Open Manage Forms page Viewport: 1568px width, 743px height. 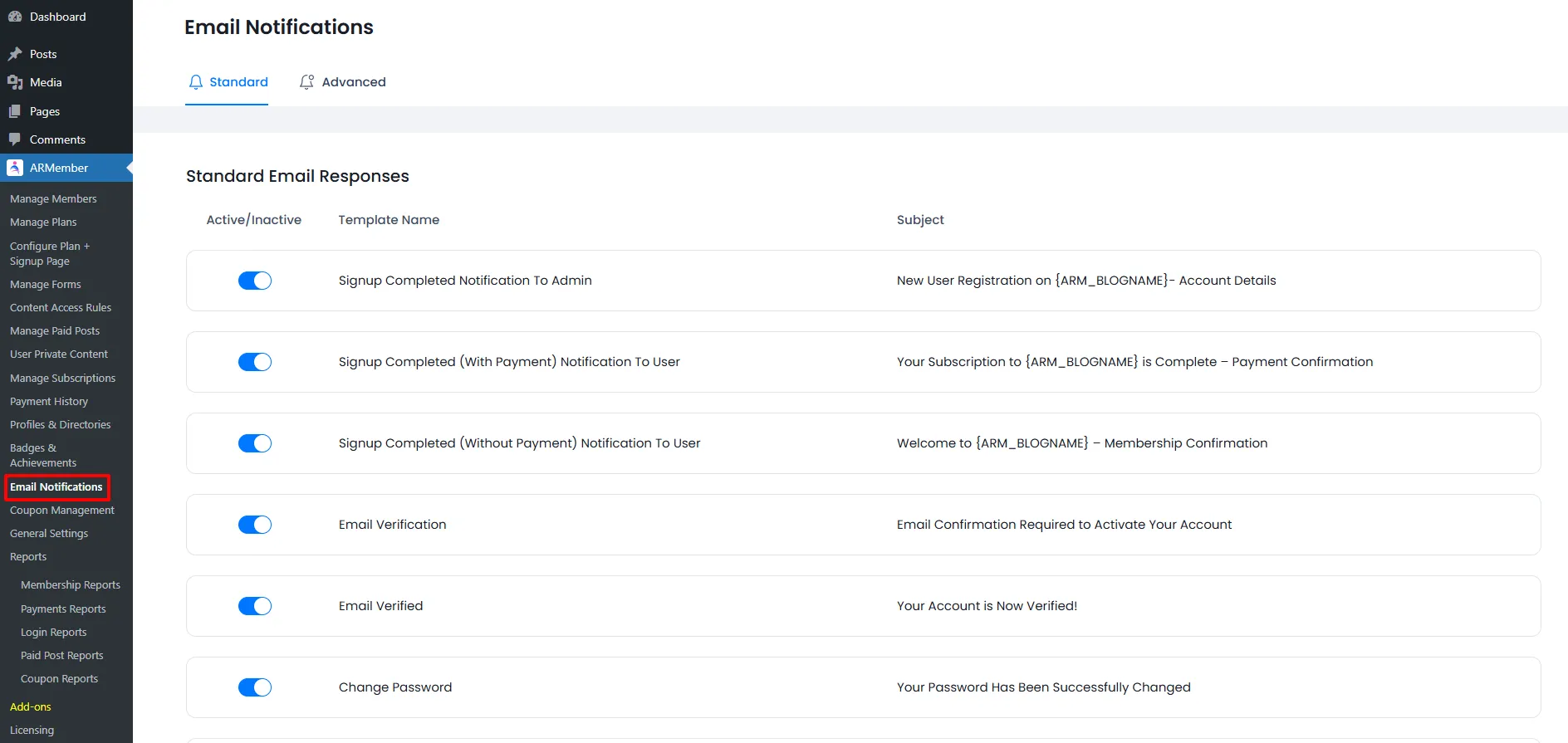[x=46, y=285]
